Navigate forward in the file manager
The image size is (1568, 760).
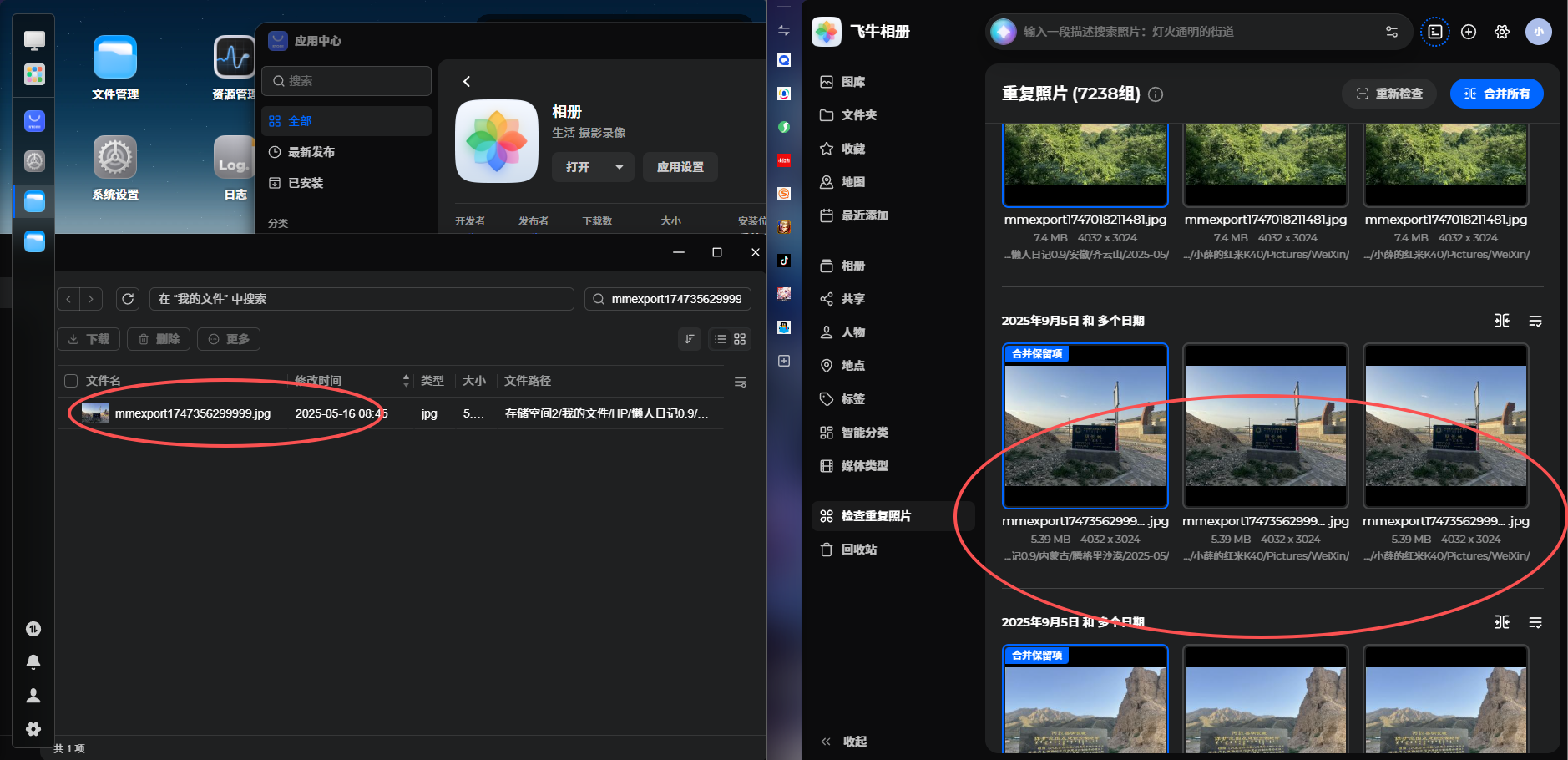tap(91, 299)
